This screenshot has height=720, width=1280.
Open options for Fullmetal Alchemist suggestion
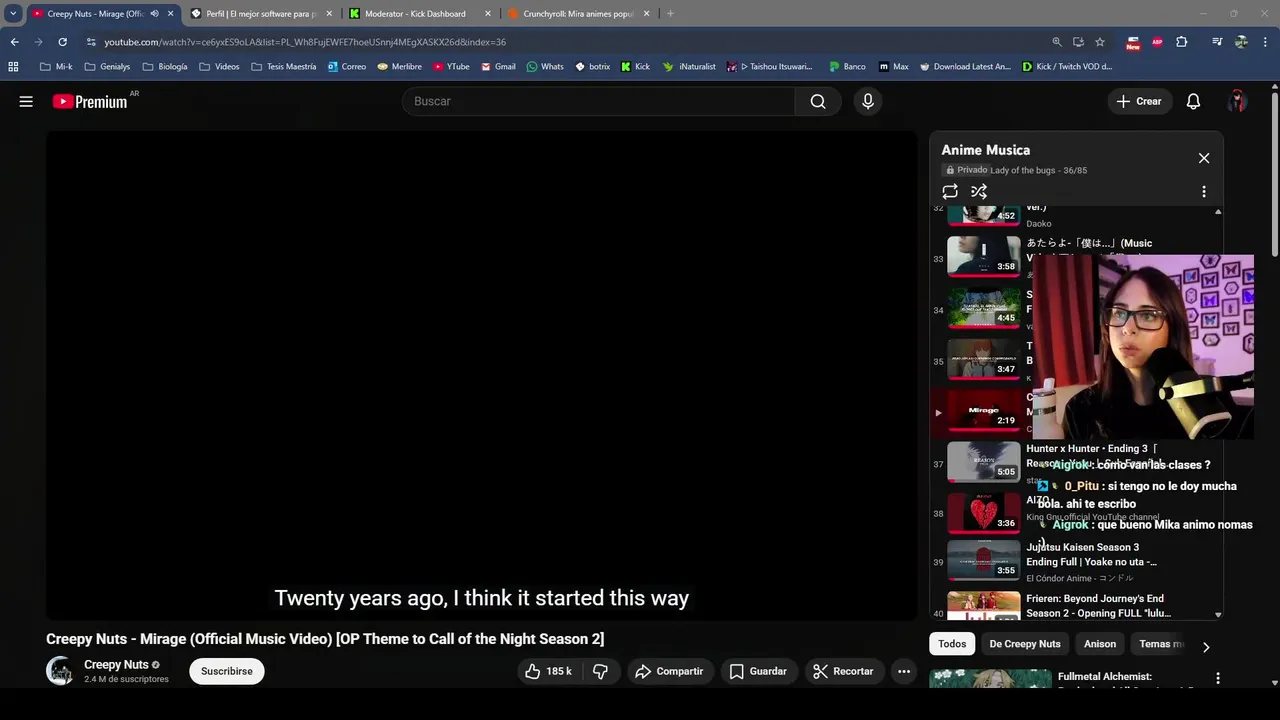point(1217,678)
